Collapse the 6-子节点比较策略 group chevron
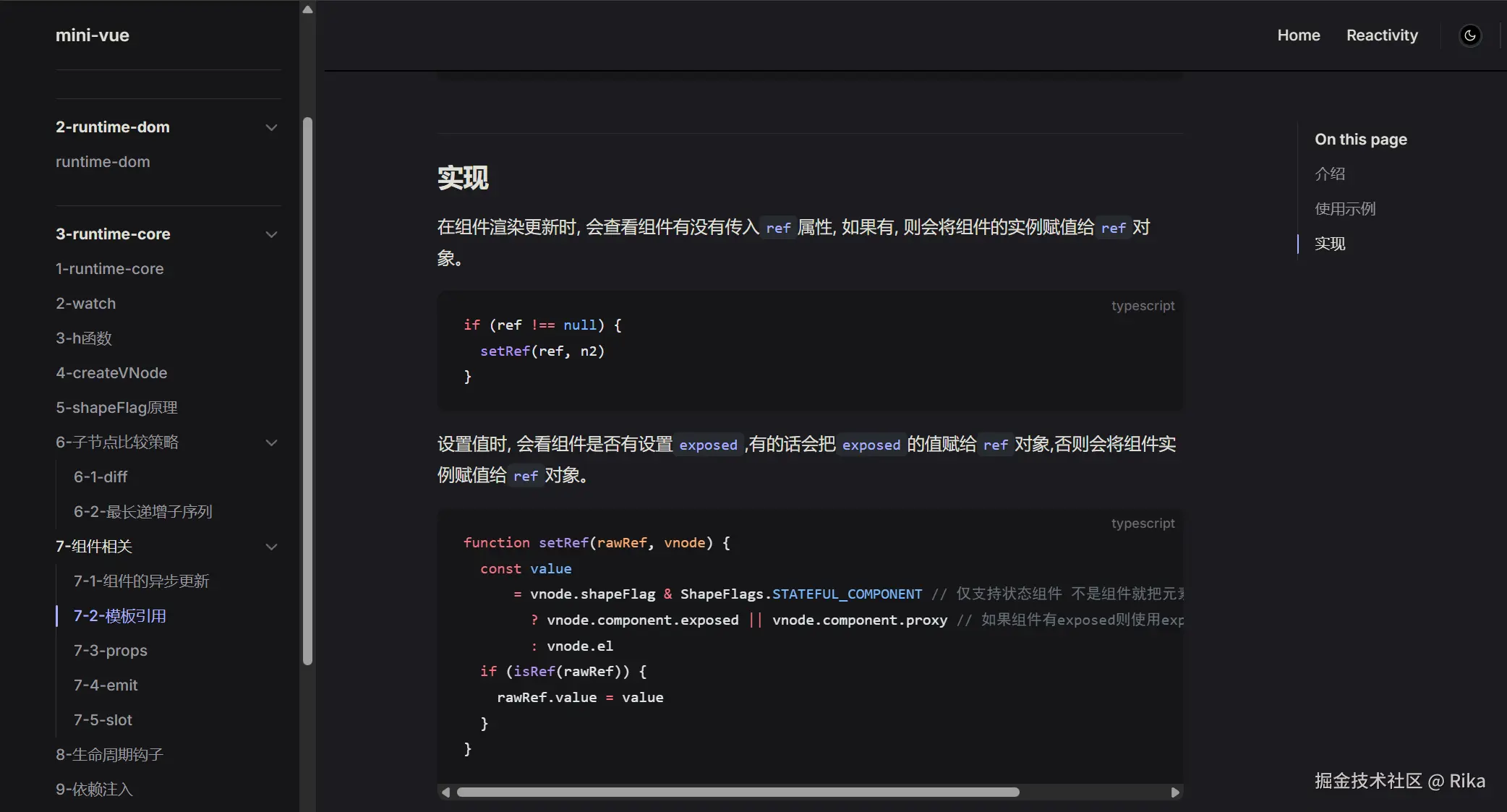 (271, 443)
